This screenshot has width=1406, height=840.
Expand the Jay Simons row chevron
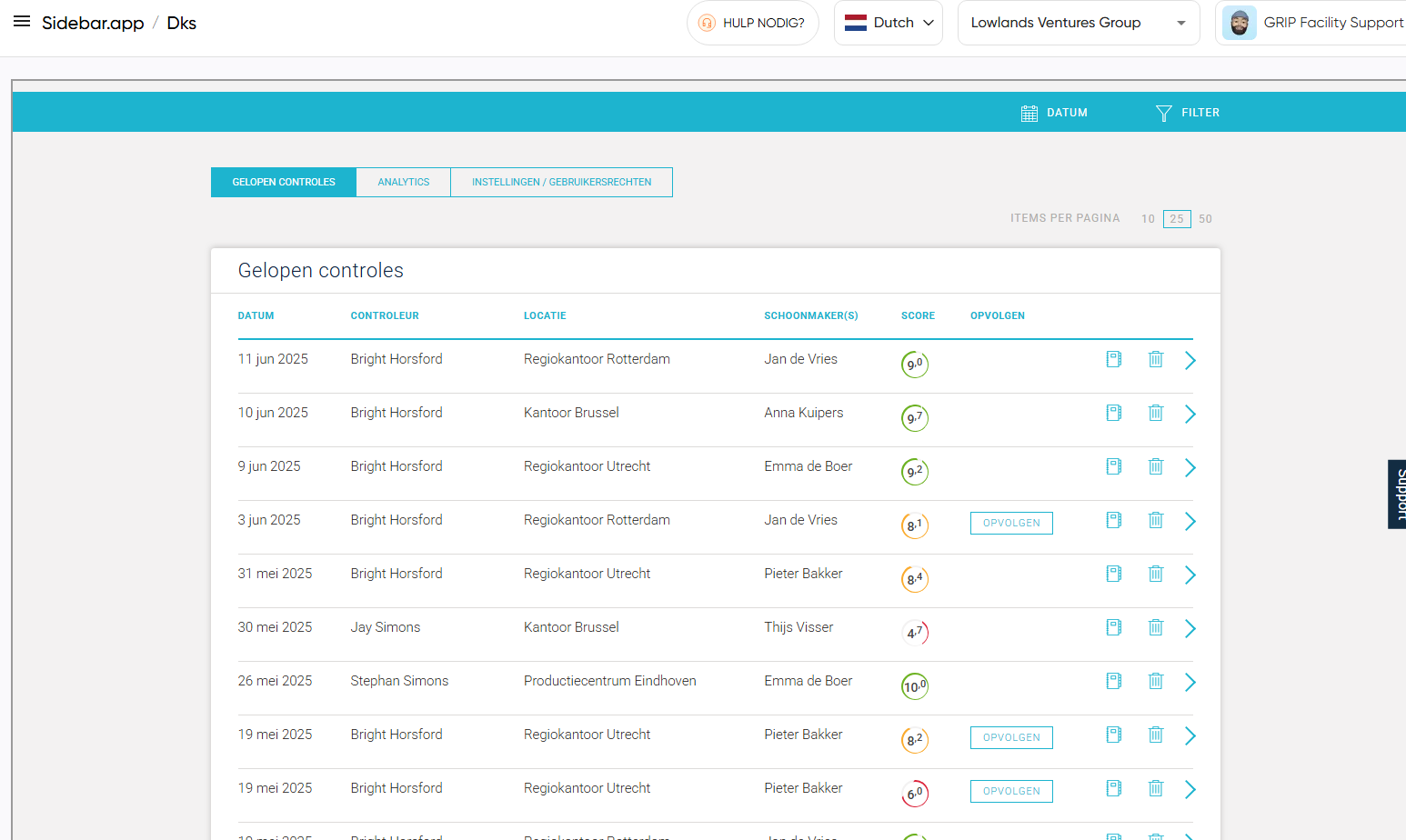pyautogui.click(x=1190, y=629)
